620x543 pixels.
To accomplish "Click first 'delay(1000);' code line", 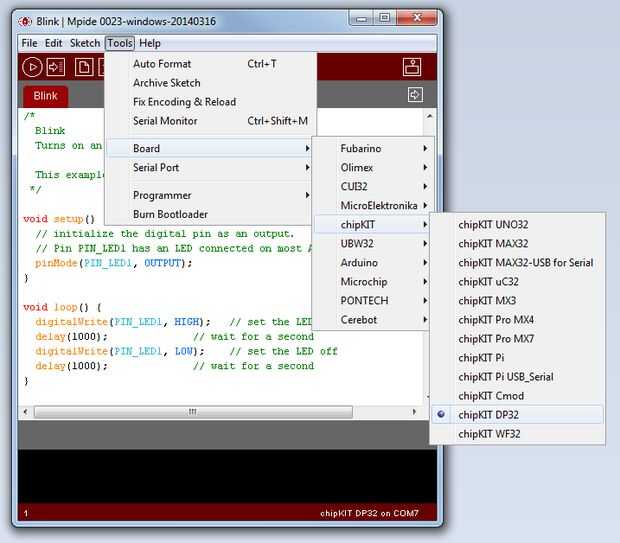I will click(71, 337).
